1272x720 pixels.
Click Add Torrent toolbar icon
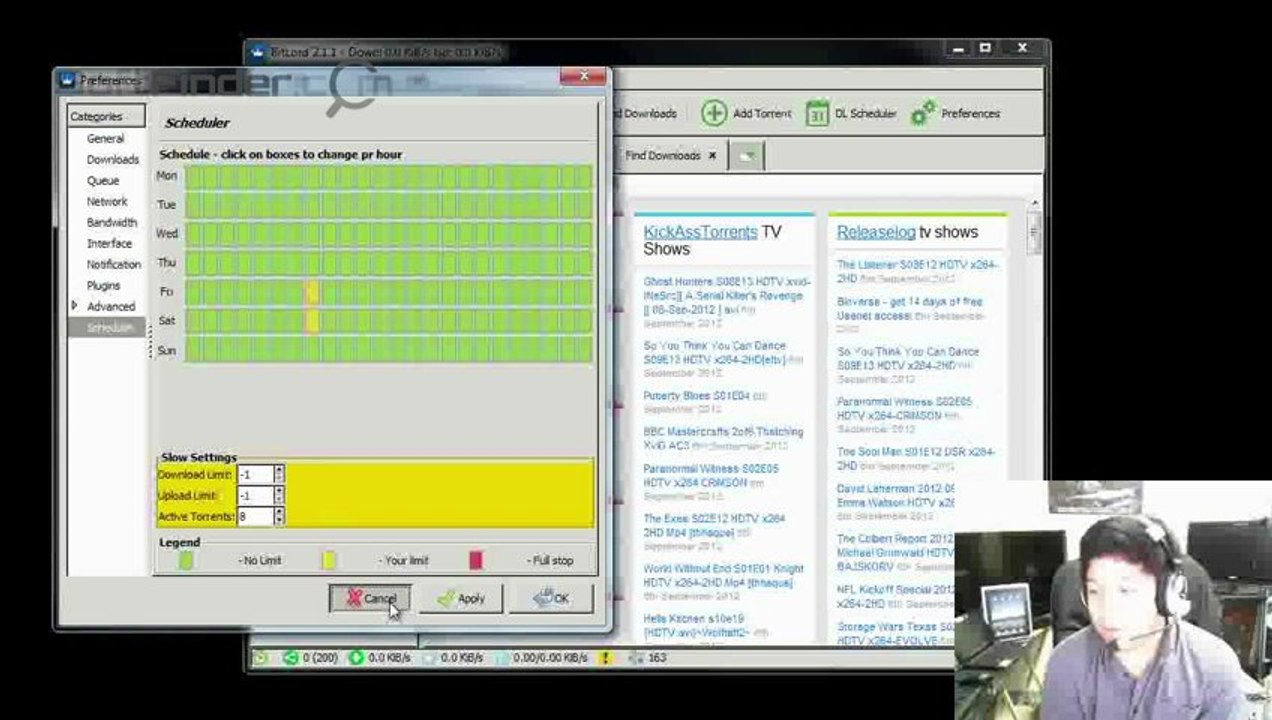pos(713,113)
